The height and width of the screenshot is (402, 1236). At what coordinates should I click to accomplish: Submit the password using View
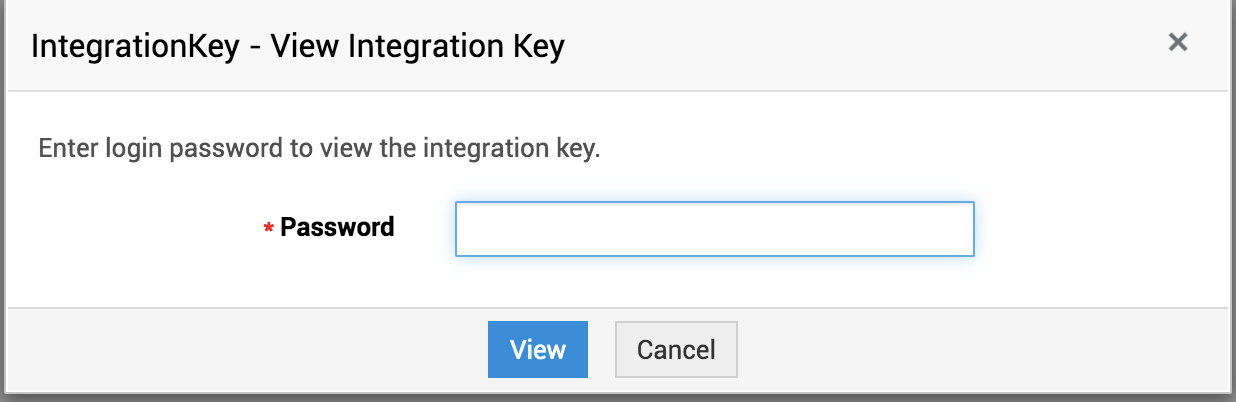tap(537, 349)
